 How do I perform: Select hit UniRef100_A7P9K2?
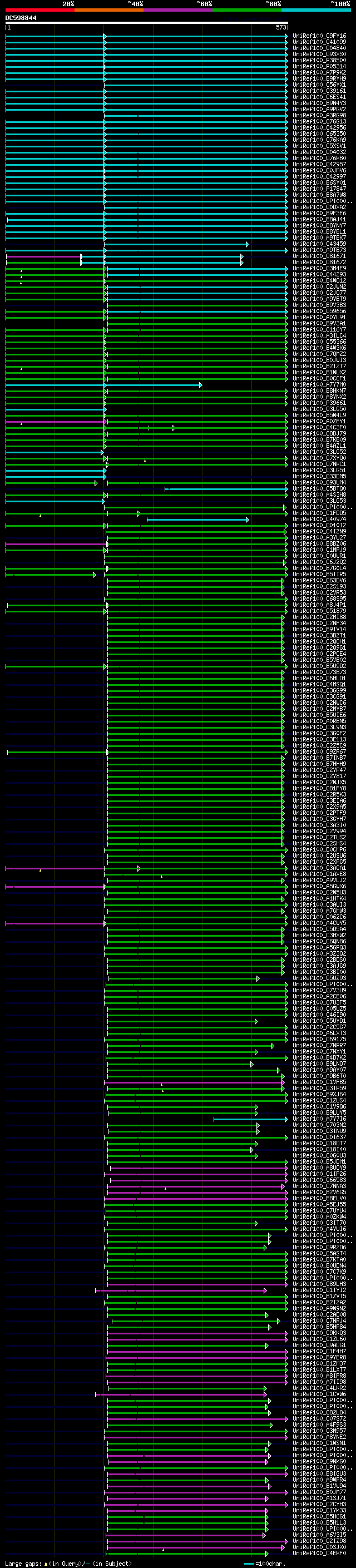tap(319, 72)
